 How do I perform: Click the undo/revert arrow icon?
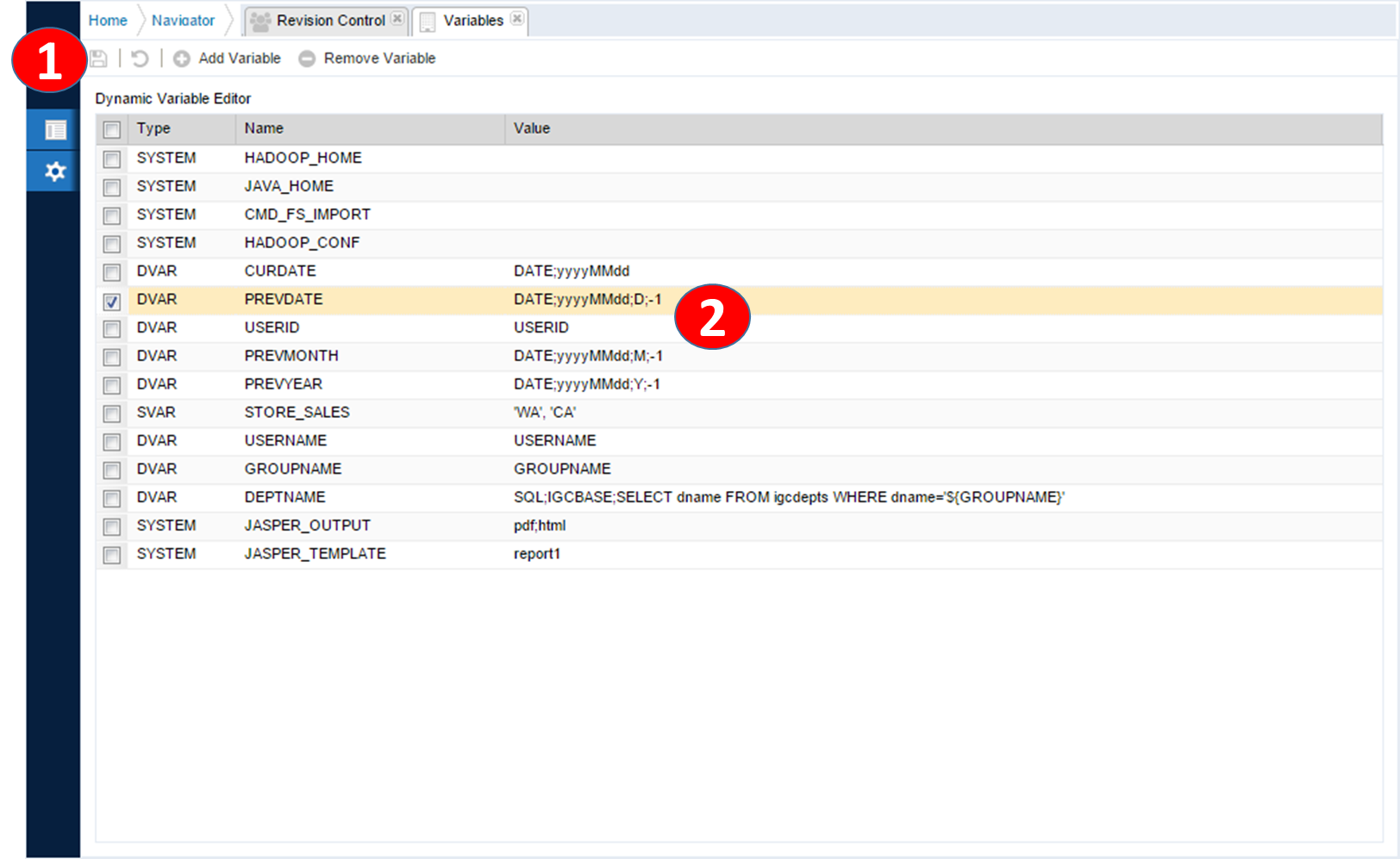140,59
